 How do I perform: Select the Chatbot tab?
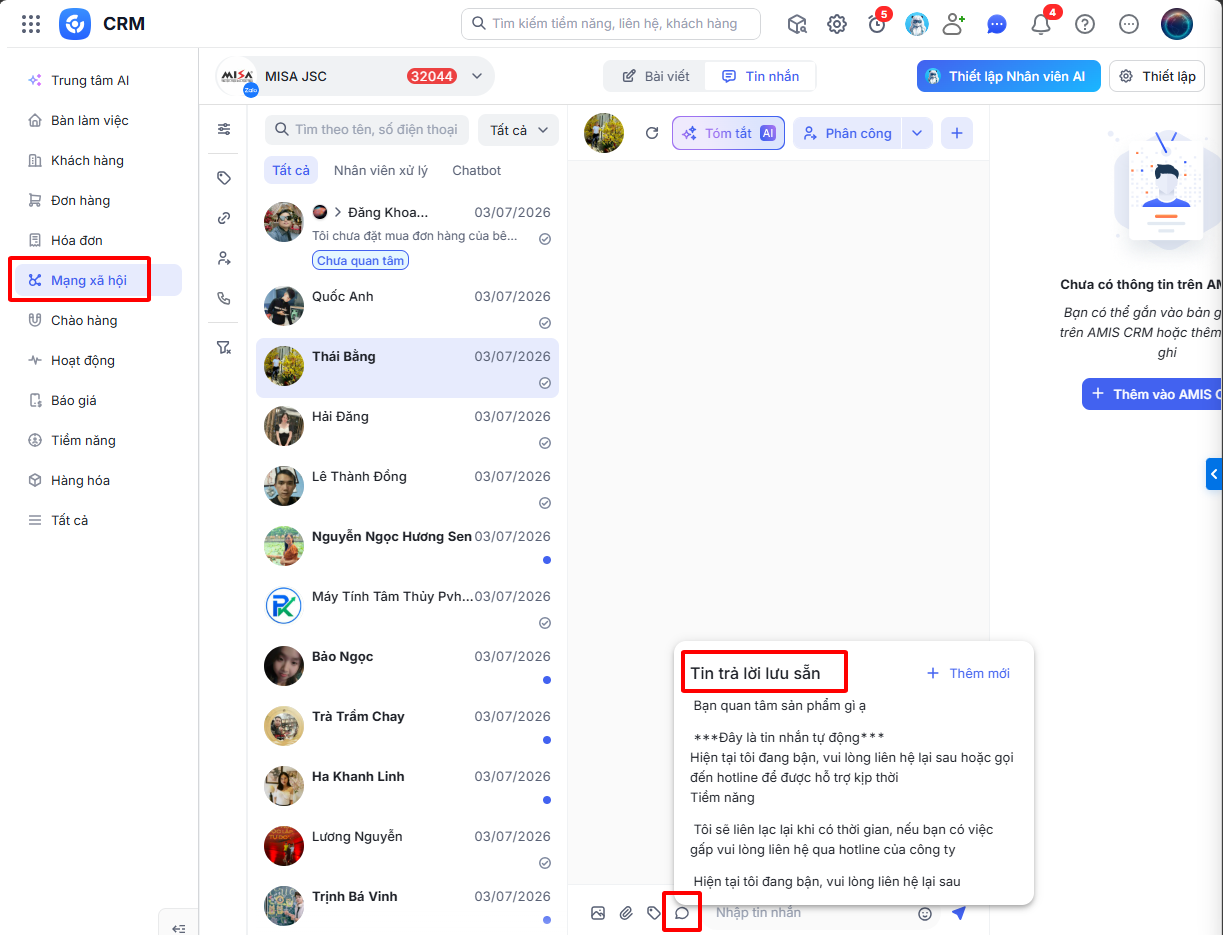click(x=476, y=170)
